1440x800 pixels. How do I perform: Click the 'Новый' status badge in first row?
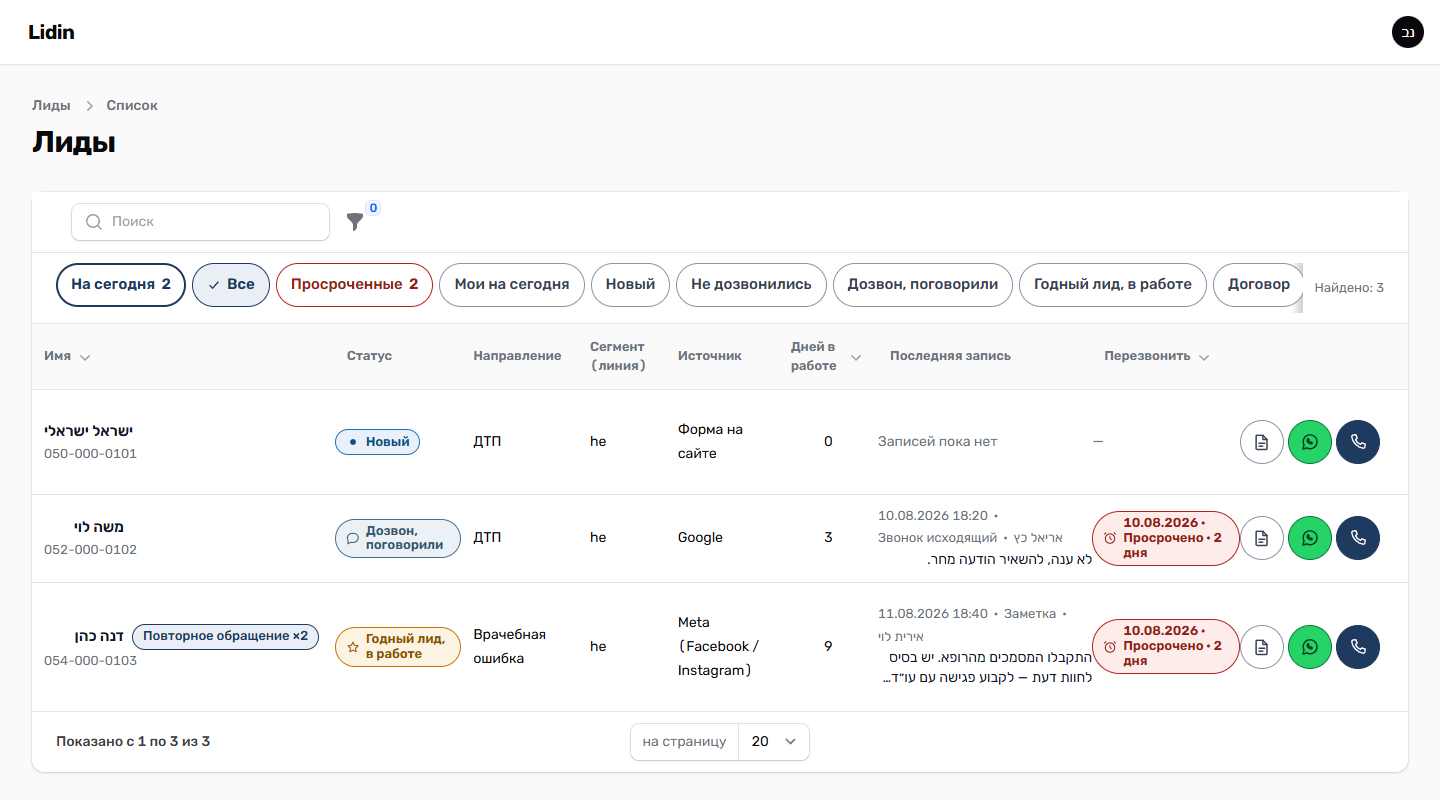click(x=377, y=442)
